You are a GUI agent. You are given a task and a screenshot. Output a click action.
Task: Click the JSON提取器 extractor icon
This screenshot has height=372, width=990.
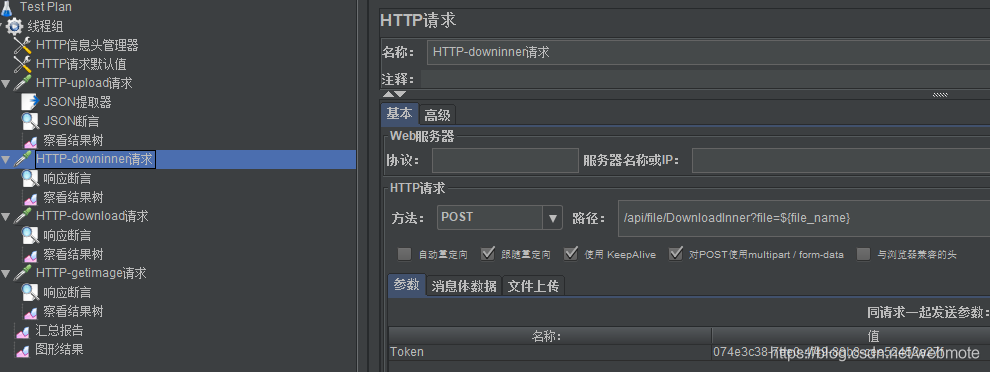(30, 102)
